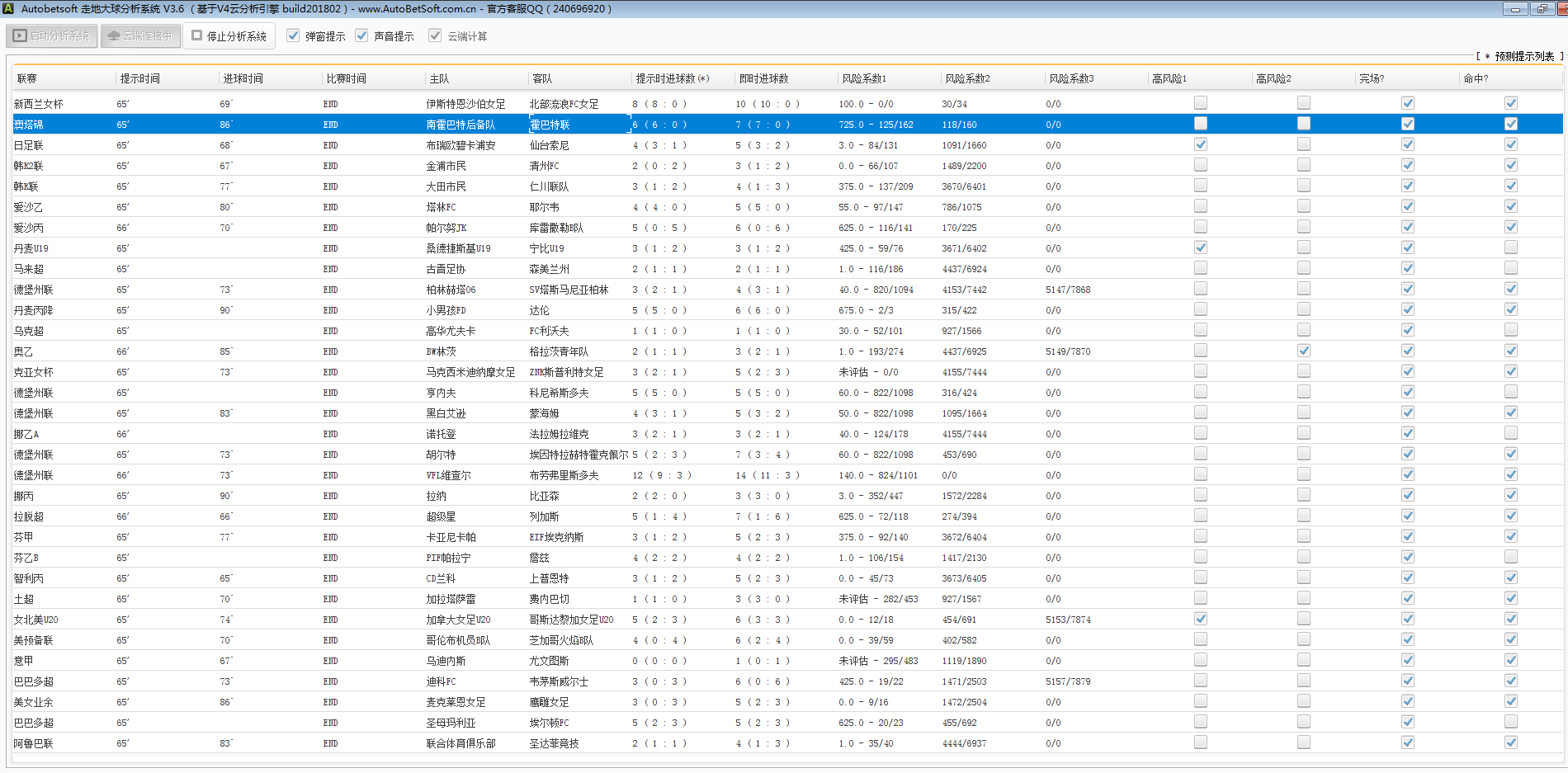
Task: Click play icon on 启动分析系统 button
Action: [20, 36]
